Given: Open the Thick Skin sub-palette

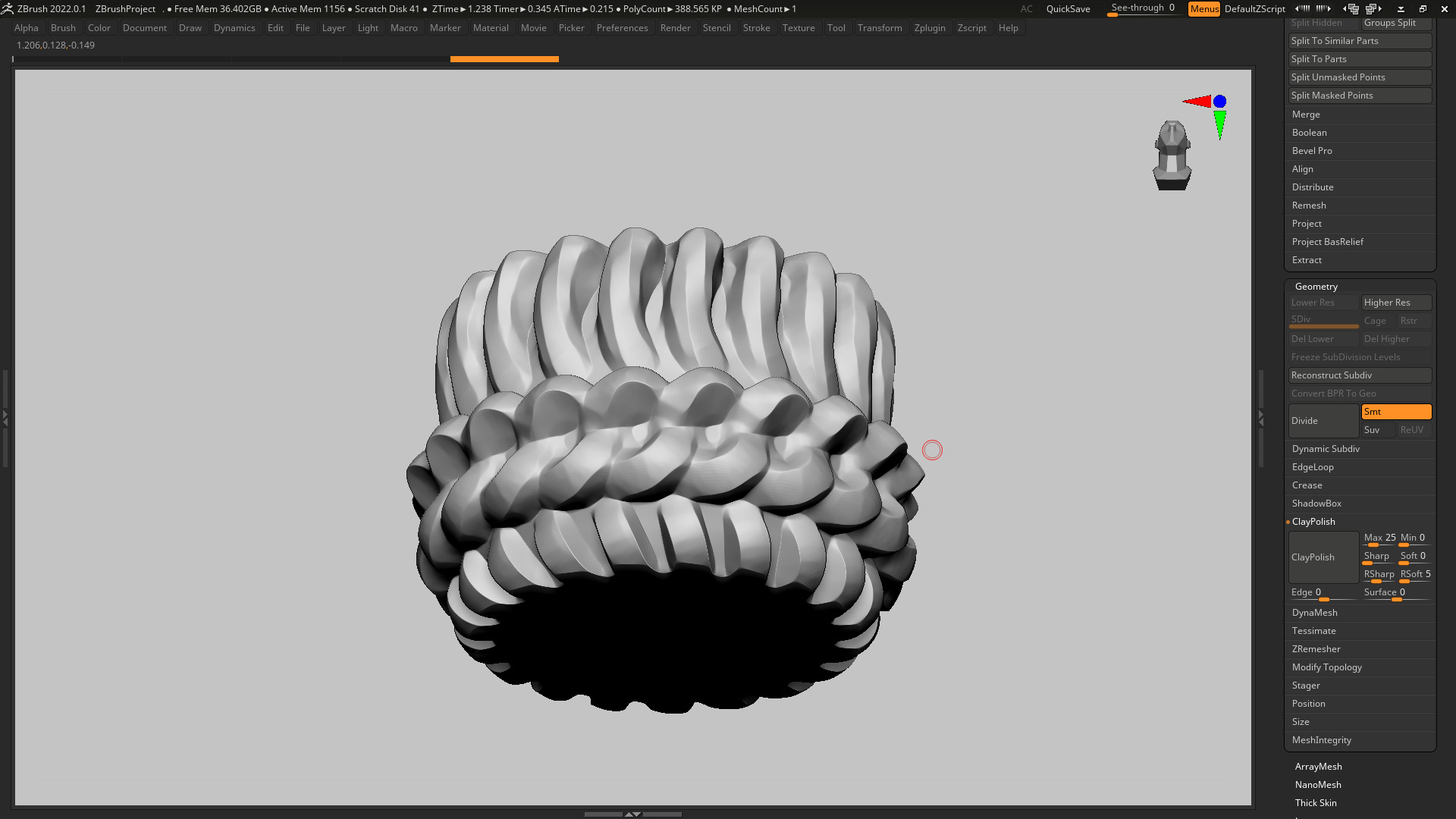Looking at the screenshot, I should click(1316, 803).
